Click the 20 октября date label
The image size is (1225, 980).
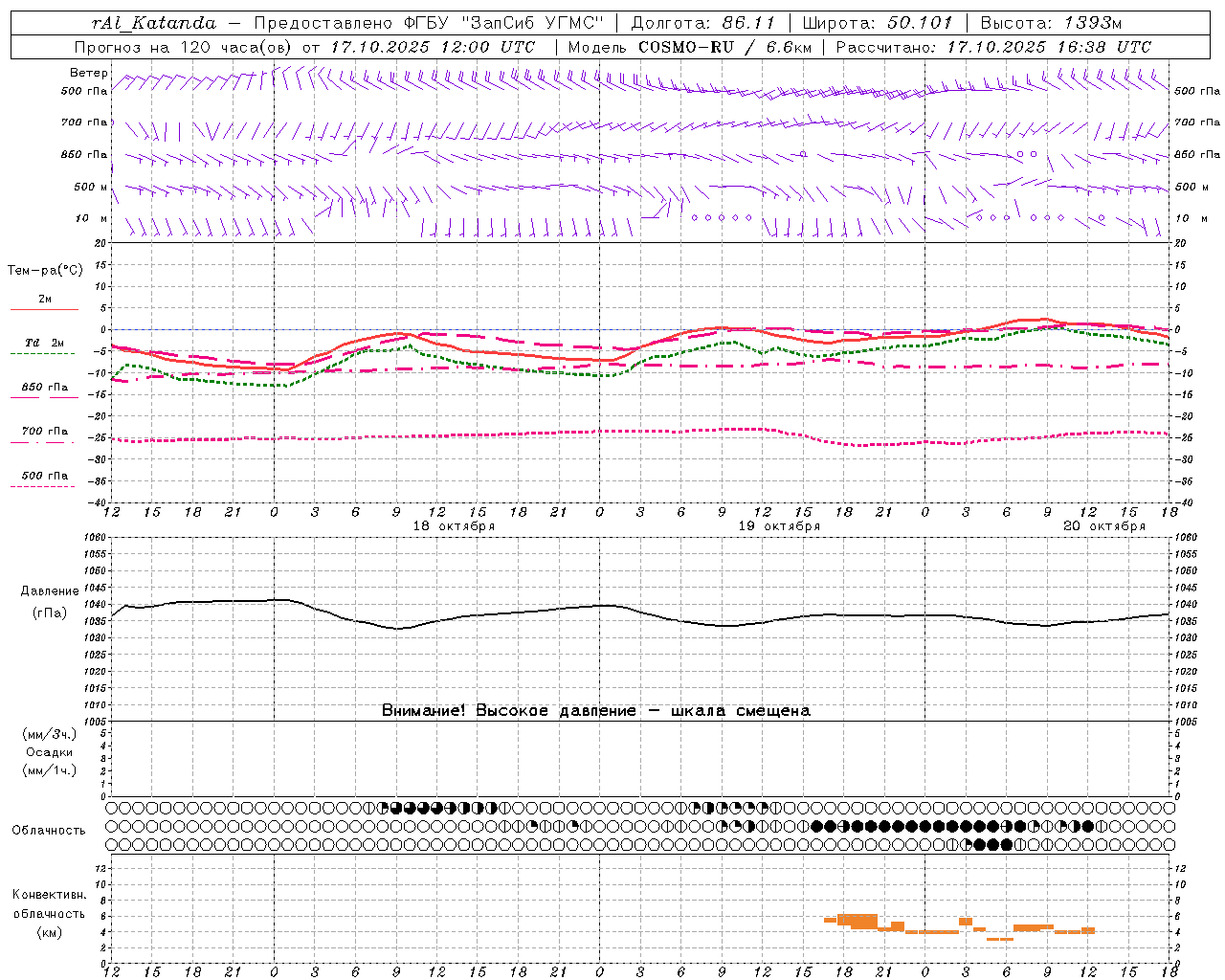tap(1104, 526)
